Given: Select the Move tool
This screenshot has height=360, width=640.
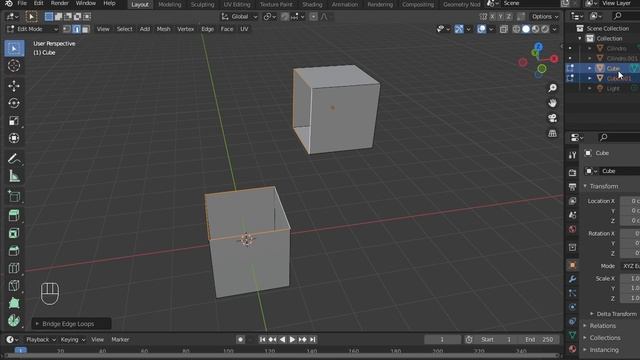Looking at the screenshot, I should [14, 86].
